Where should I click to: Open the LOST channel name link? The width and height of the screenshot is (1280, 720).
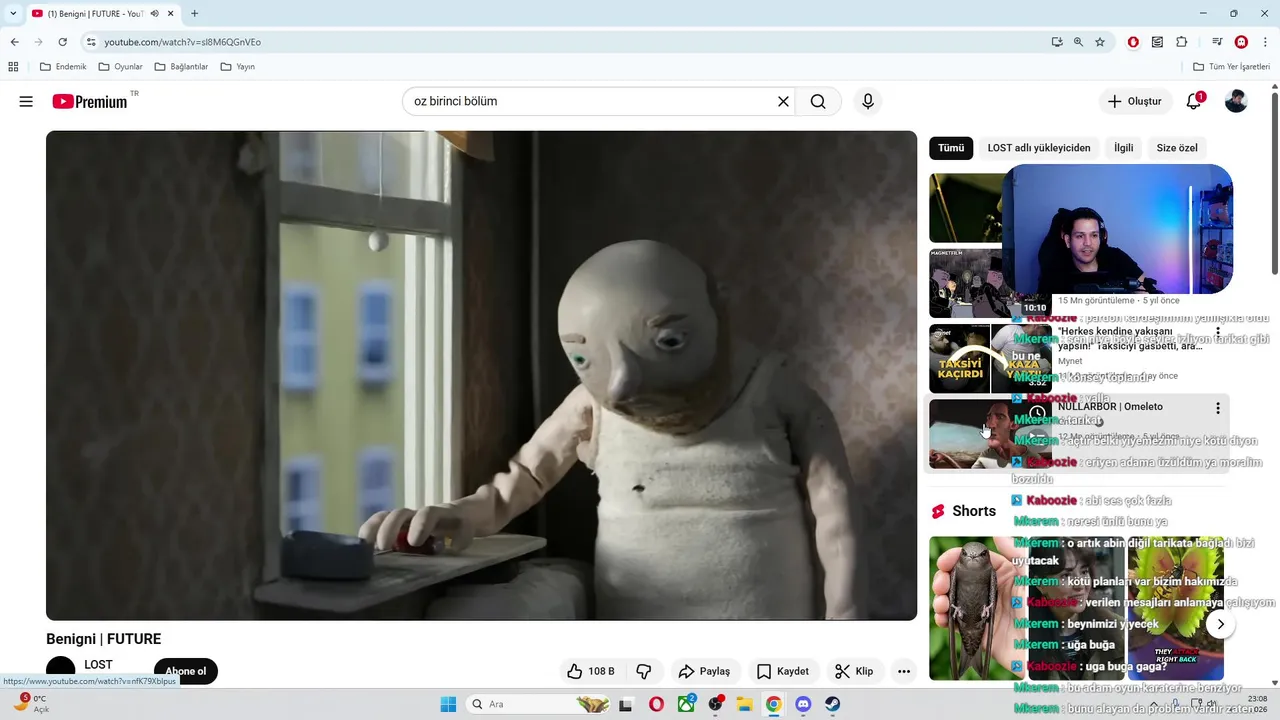[x=98, y=665]
